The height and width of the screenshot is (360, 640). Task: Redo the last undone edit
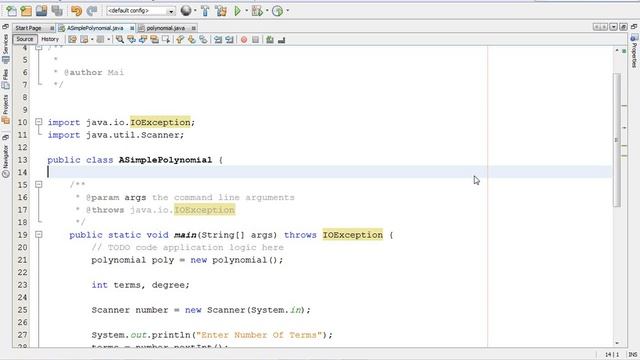[92, 11]
